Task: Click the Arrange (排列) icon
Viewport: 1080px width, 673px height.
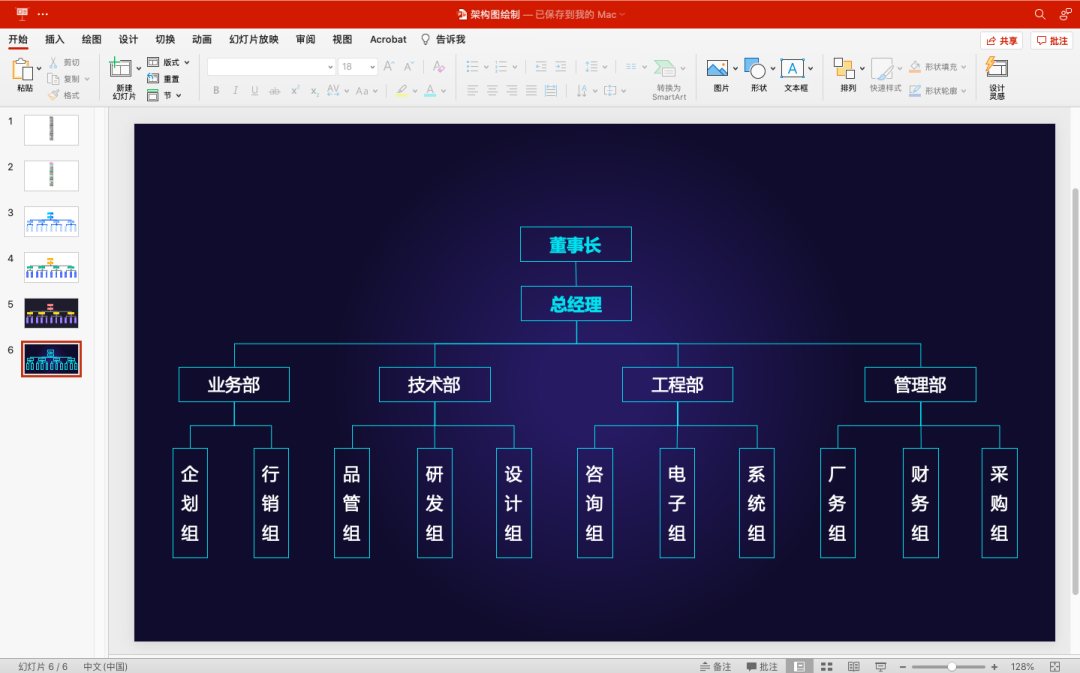Action: [844, 68]
